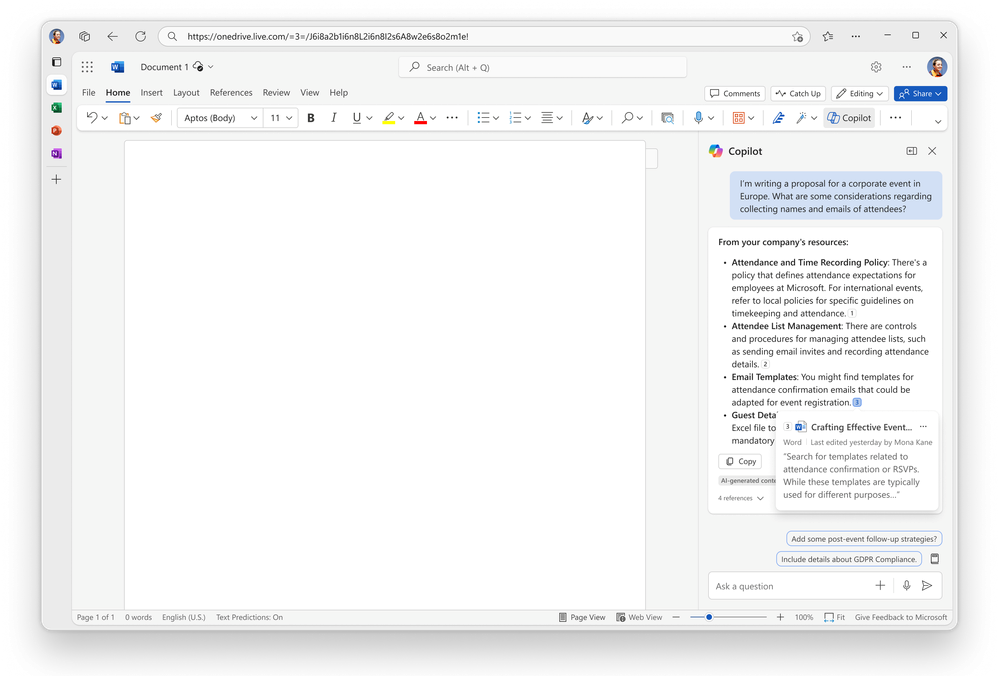Image resolution: width=999 pixels, height=676 pixels.
Task: Open the highlight color dropdown arrow
Action: coord(401,118)
